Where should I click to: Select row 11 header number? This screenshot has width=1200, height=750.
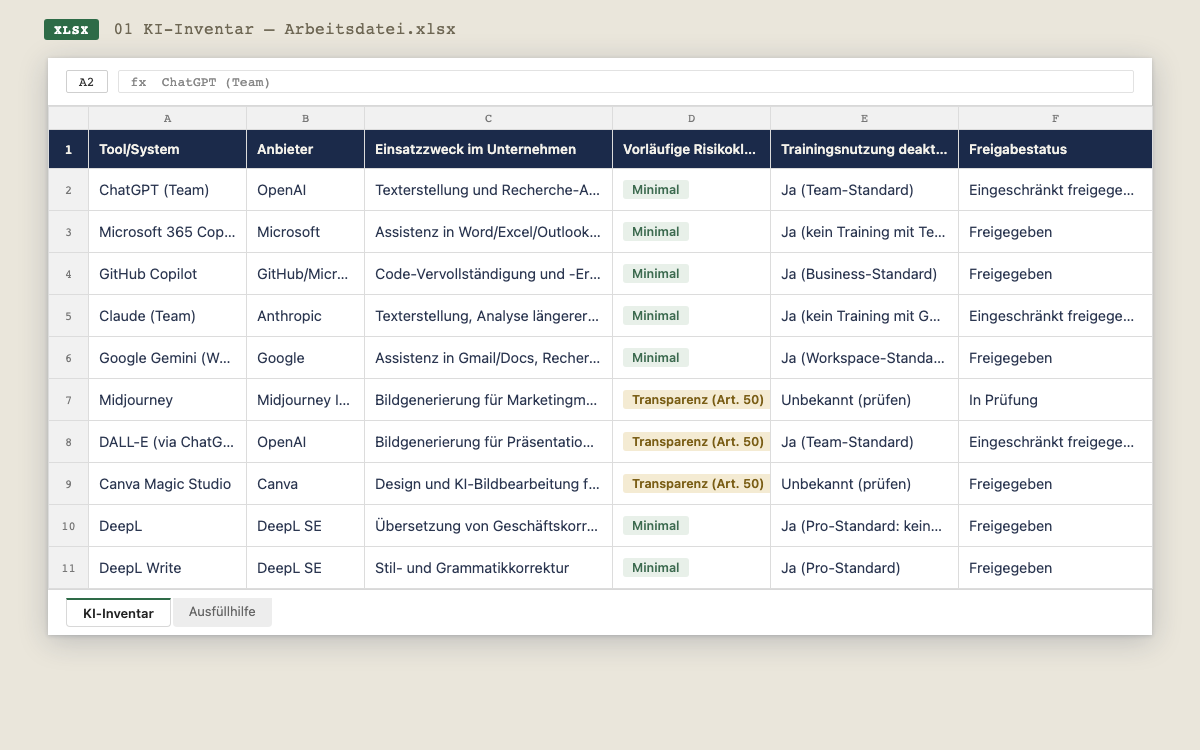[x=68, y=568]
